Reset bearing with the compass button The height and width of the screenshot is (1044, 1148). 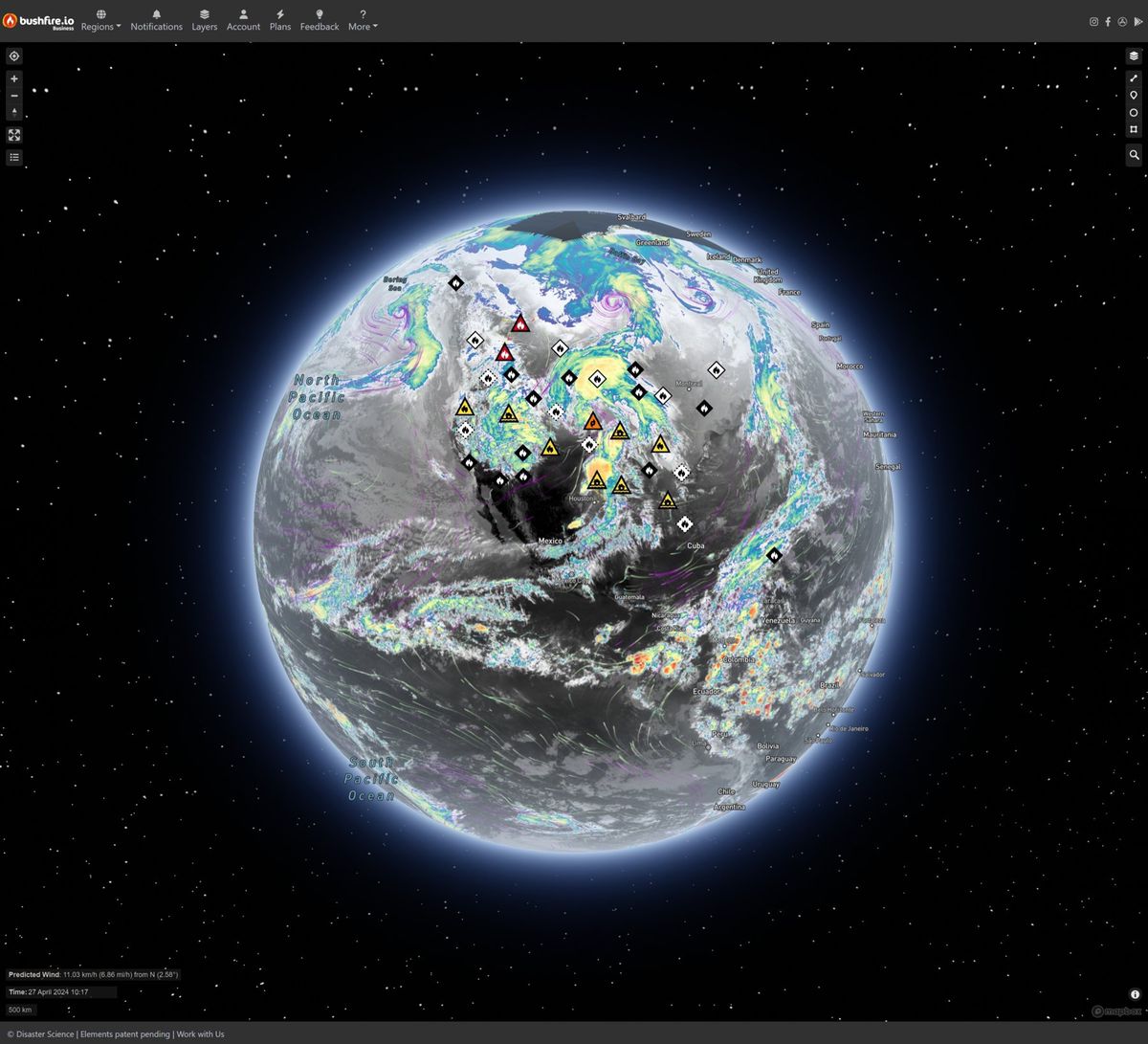14,112
